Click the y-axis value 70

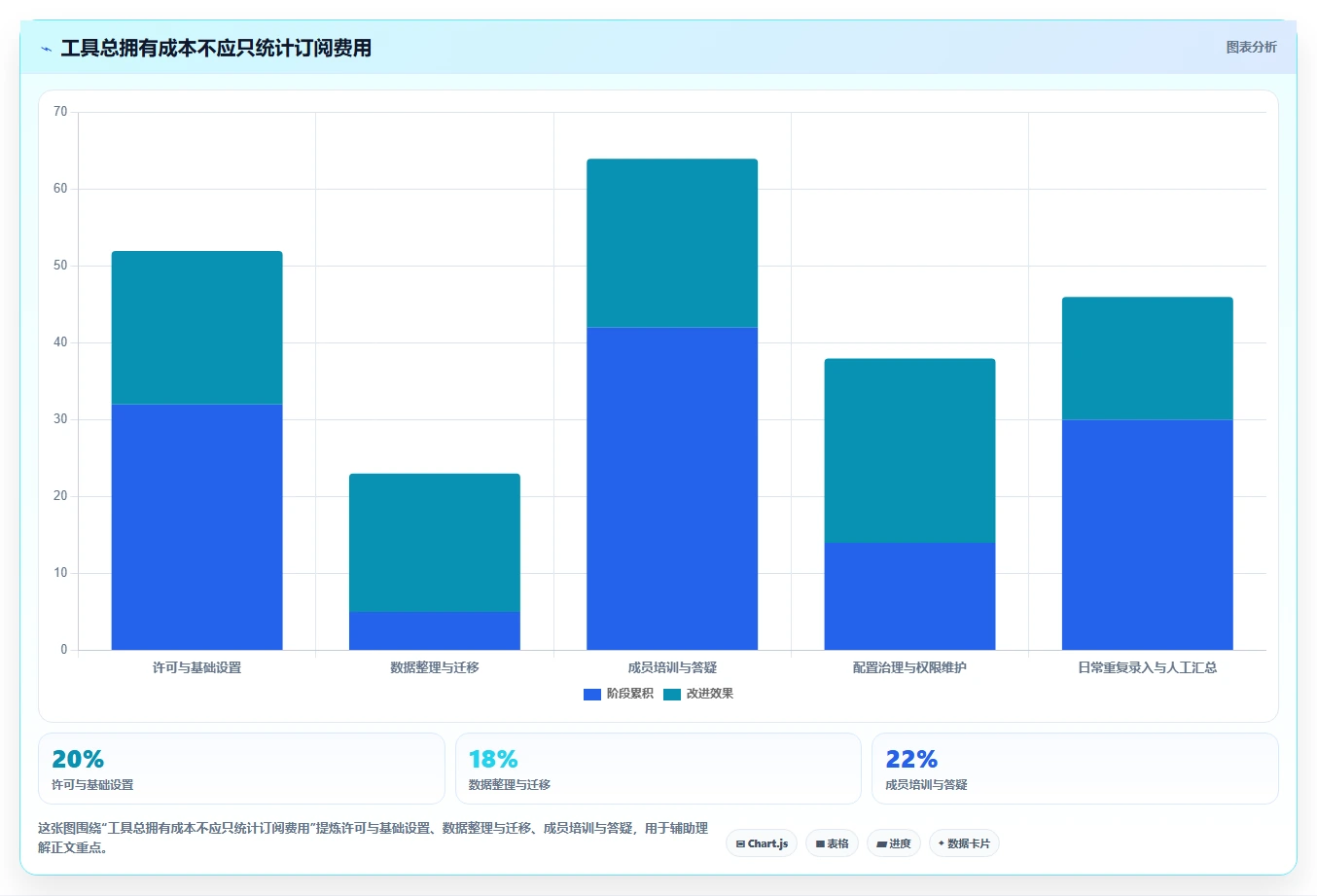tap(60, 112)
